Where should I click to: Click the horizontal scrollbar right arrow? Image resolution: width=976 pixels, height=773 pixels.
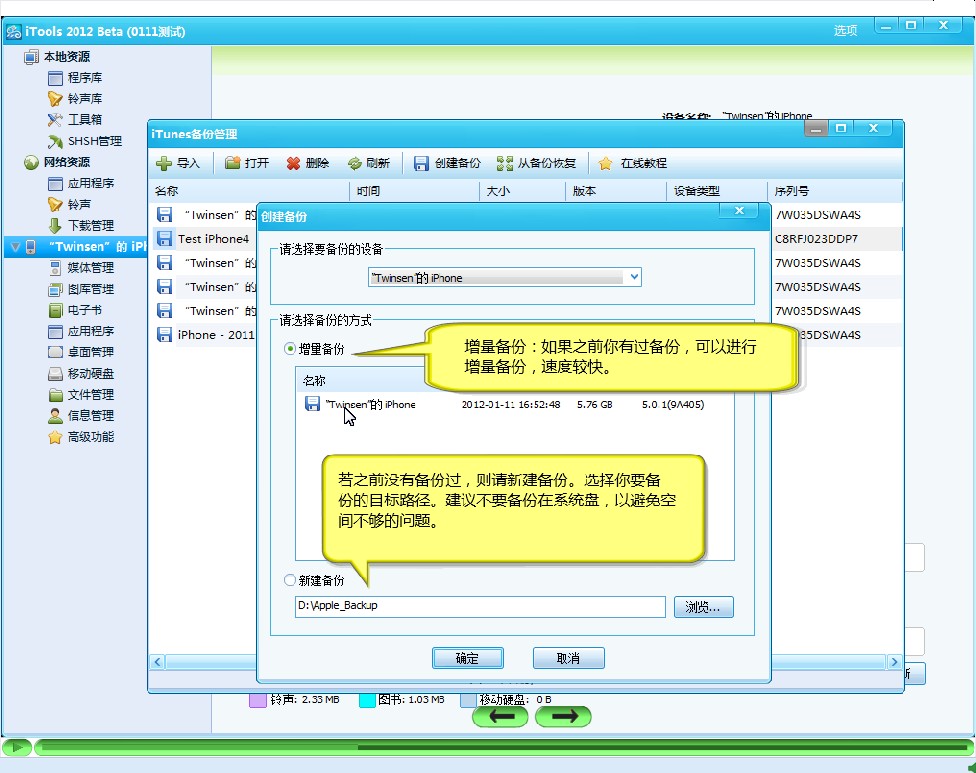(894, 662)
